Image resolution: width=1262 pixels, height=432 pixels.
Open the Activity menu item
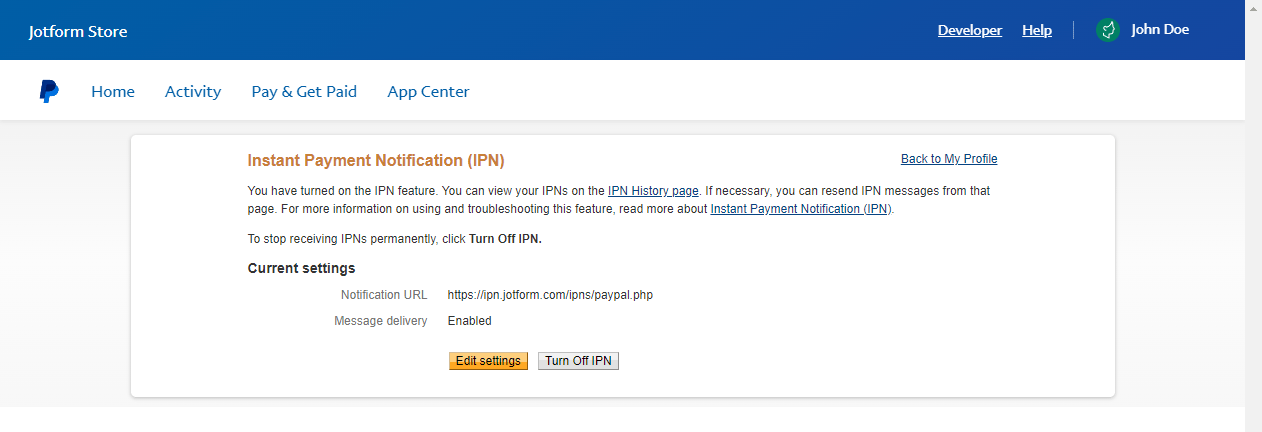pos(193,92)
